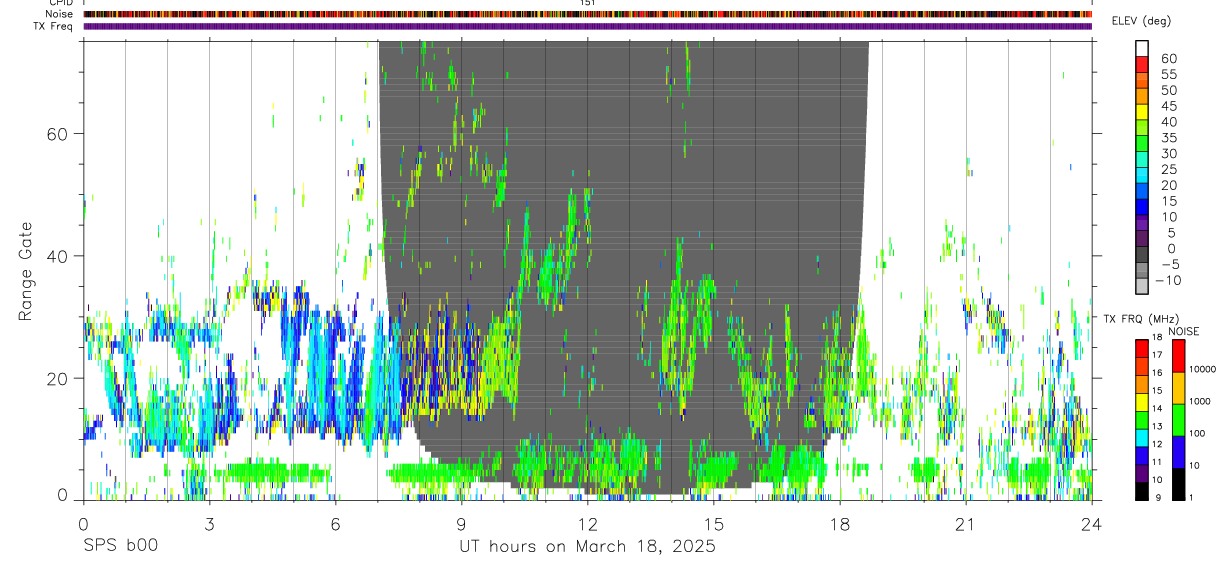This screenshot has width=1228, height=567.
Task: Click the blue segment of the NOISE colorbar
Action: click(x=1177, y=452)
